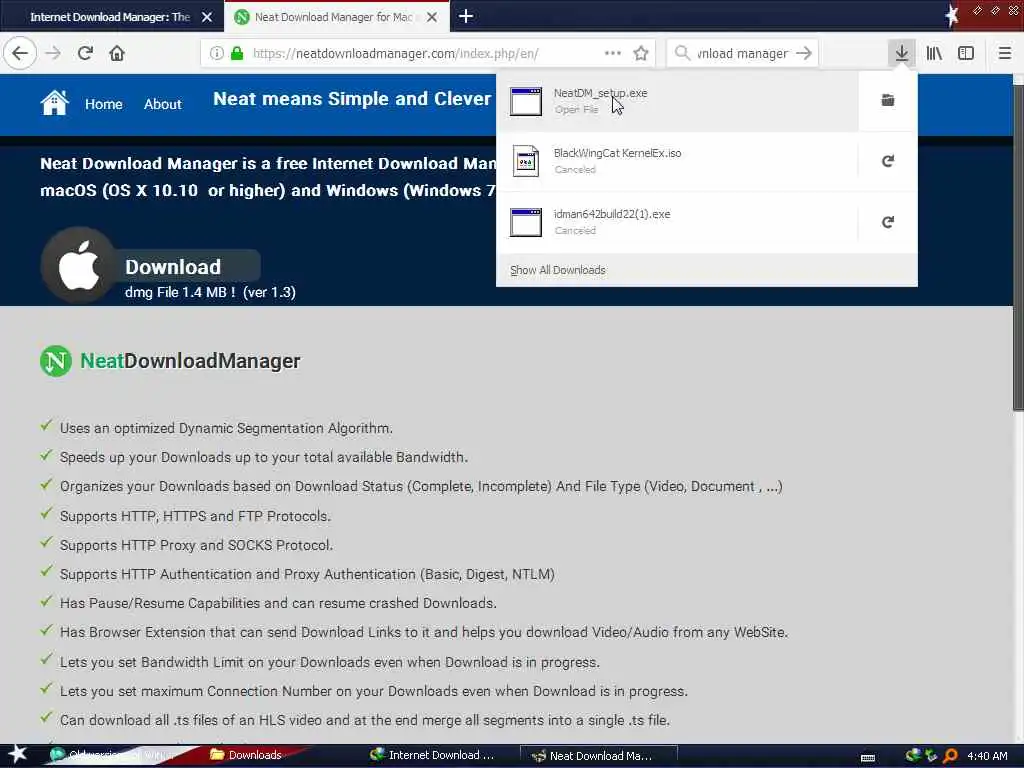The width and height of the screenshot is (1024, 768).
Task: Click the page vertical scrollbar thumb
Action: [1017, 247]
